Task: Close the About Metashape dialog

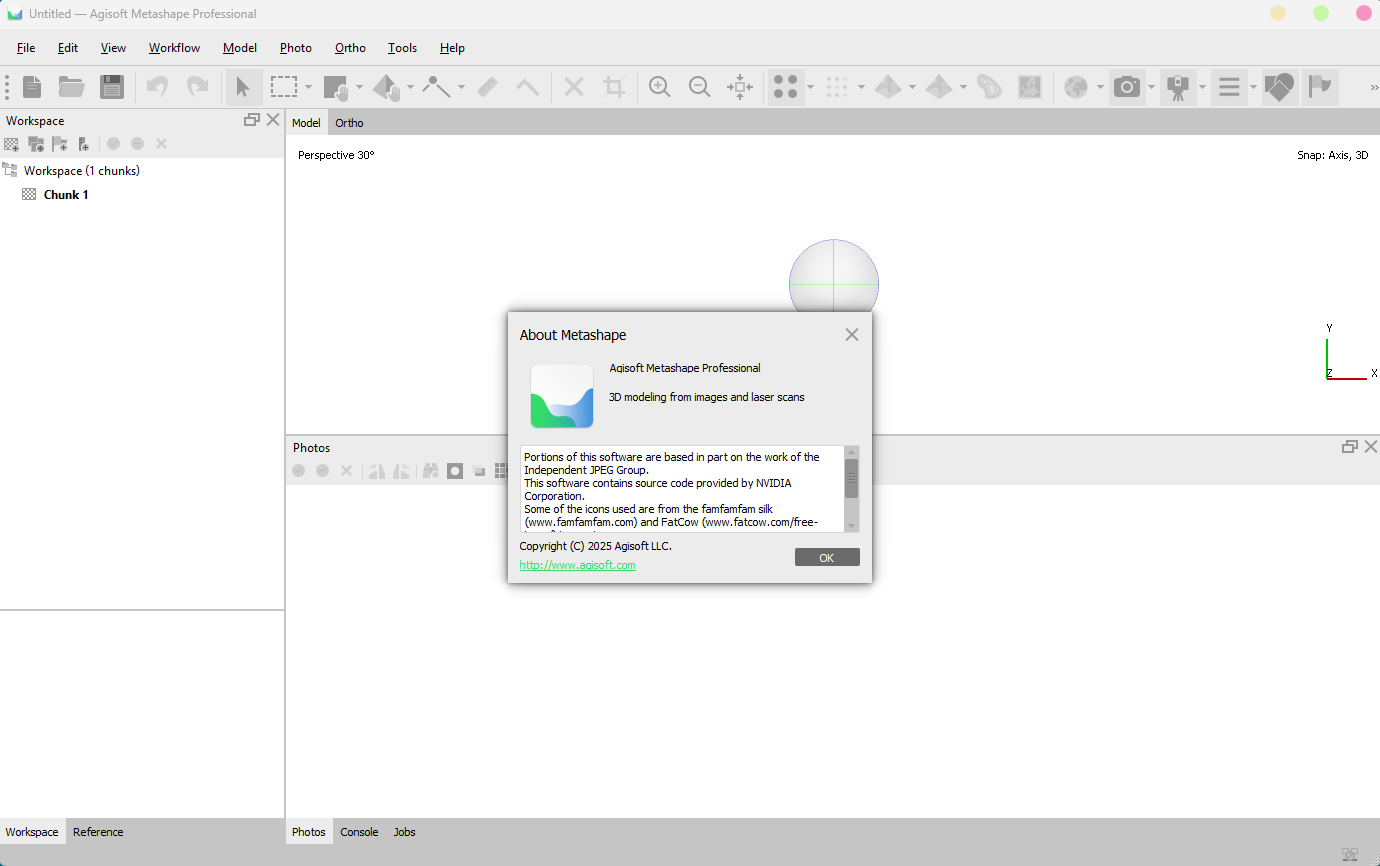Action: (852, 335)
